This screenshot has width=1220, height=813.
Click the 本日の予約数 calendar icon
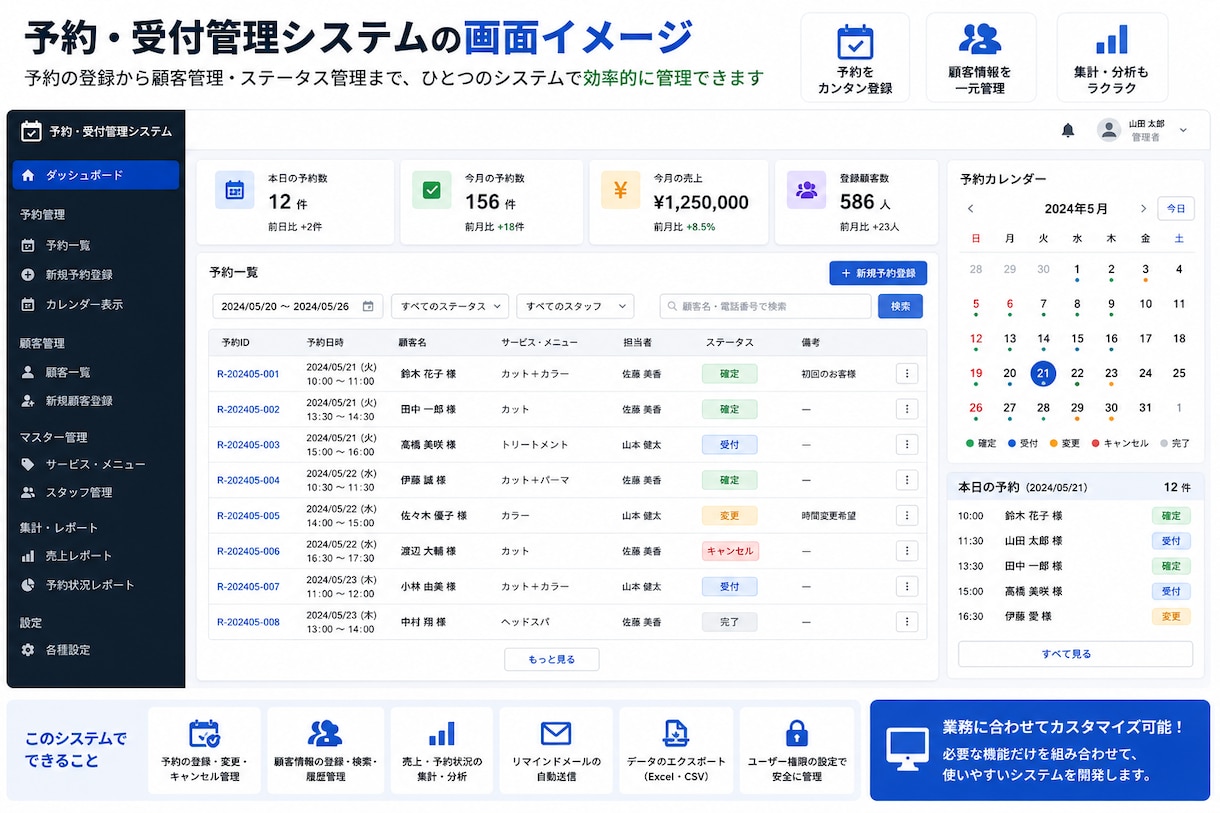pyautogui.click(x=235, y=189)
